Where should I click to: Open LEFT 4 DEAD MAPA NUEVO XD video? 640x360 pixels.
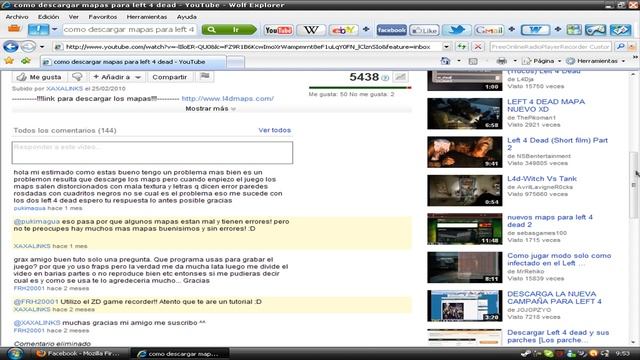coord(546,105)
